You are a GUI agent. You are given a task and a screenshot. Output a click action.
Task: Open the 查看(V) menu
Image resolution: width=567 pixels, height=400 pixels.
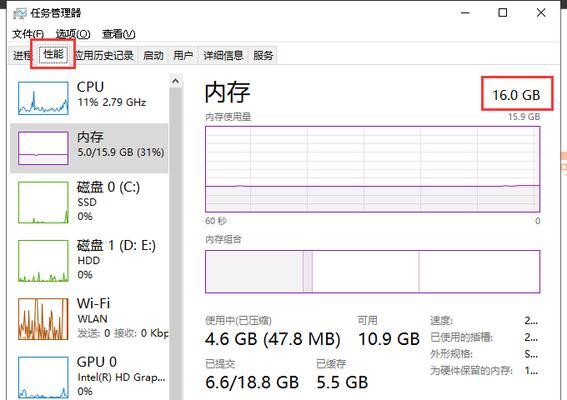pos(119,34)
